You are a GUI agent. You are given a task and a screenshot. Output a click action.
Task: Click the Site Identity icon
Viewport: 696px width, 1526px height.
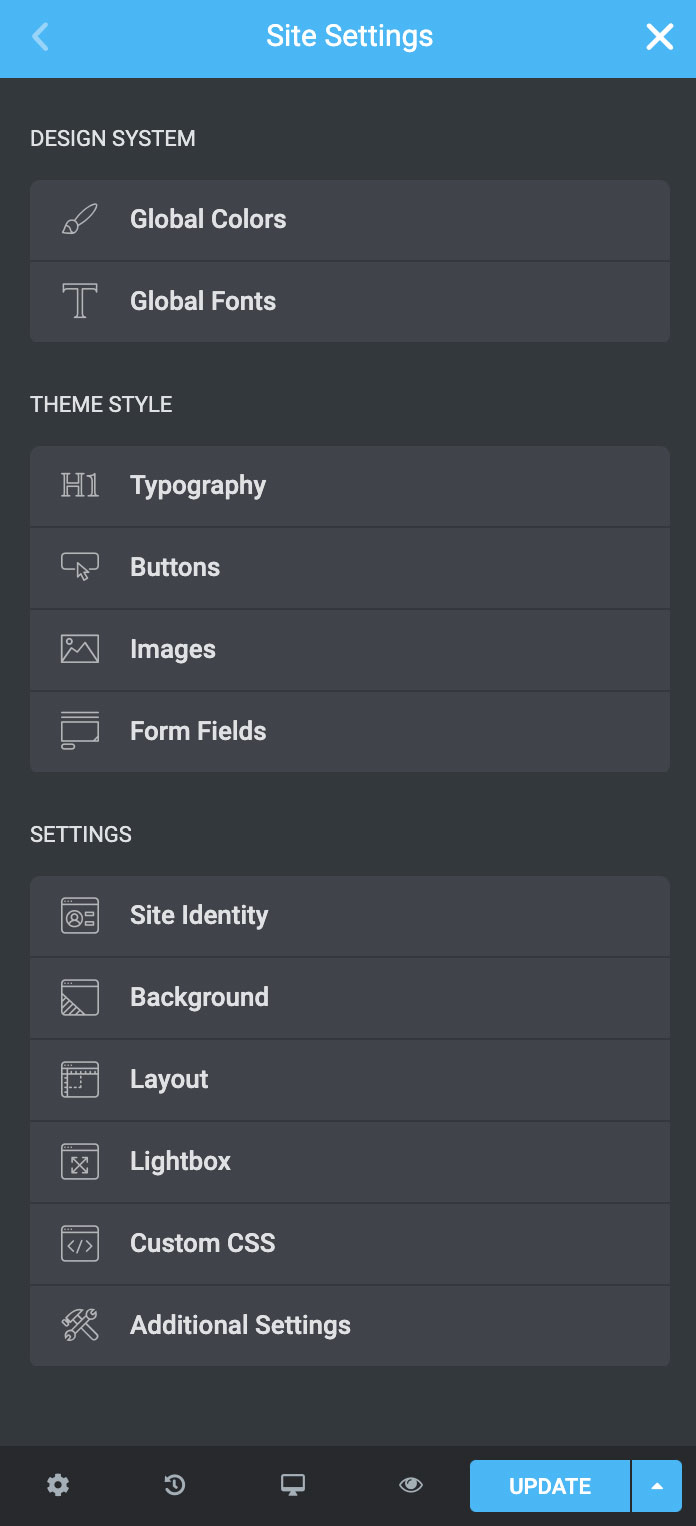pos(80,916)
